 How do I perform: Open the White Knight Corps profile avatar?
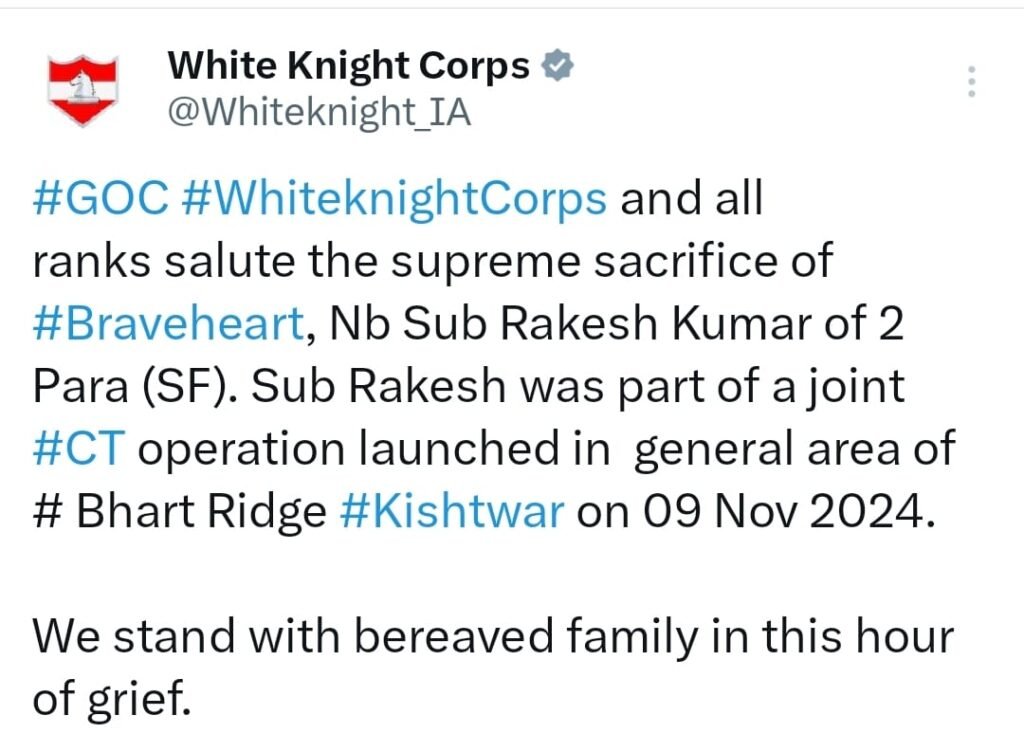tap(85, 91)
